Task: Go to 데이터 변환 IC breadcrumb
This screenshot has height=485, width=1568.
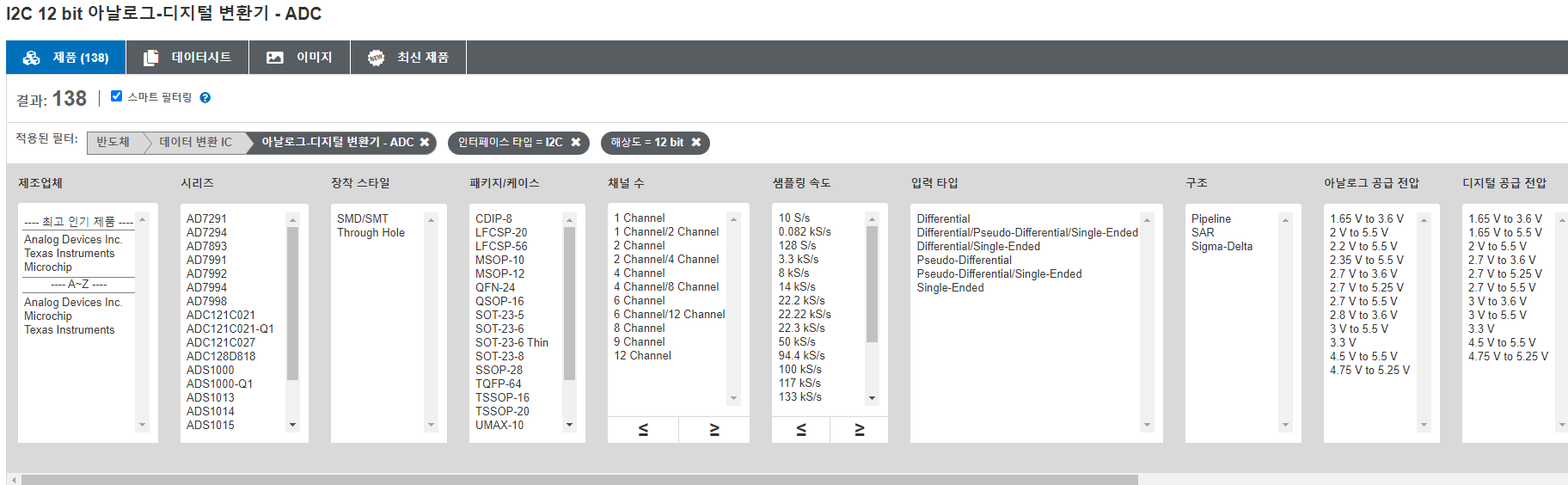Action: [x=196, y=143]
